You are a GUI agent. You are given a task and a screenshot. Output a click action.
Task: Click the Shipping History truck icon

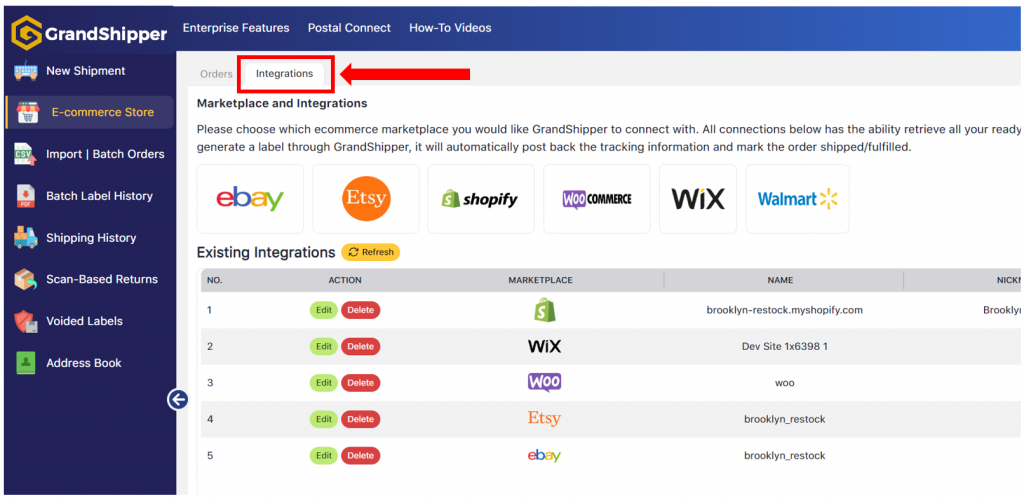pos(25,238)
